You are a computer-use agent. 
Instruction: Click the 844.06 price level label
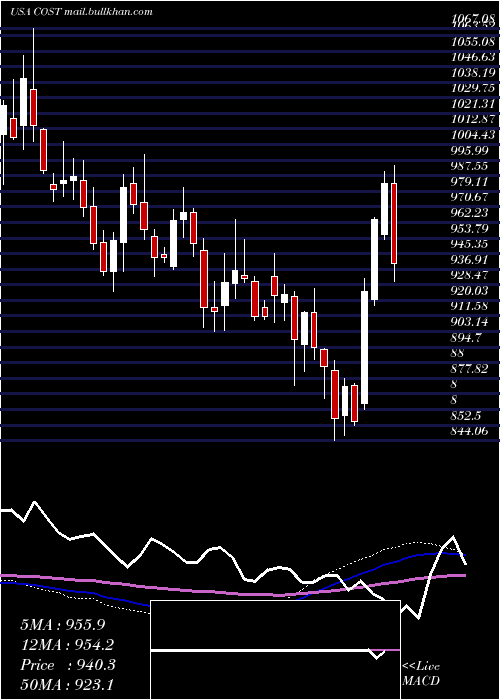[x=470, y=431]
